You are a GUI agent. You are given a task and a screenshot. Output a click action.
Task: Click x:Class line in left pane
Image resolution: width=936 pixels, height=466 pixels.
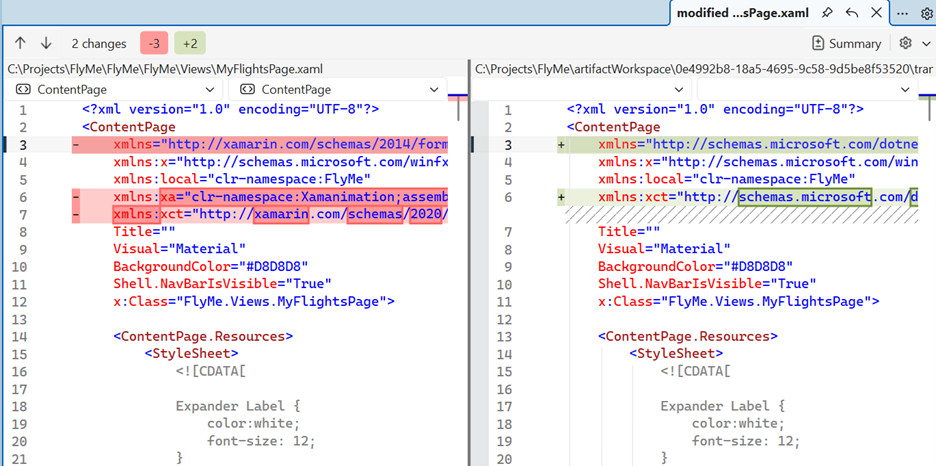[x=254, y=301]
